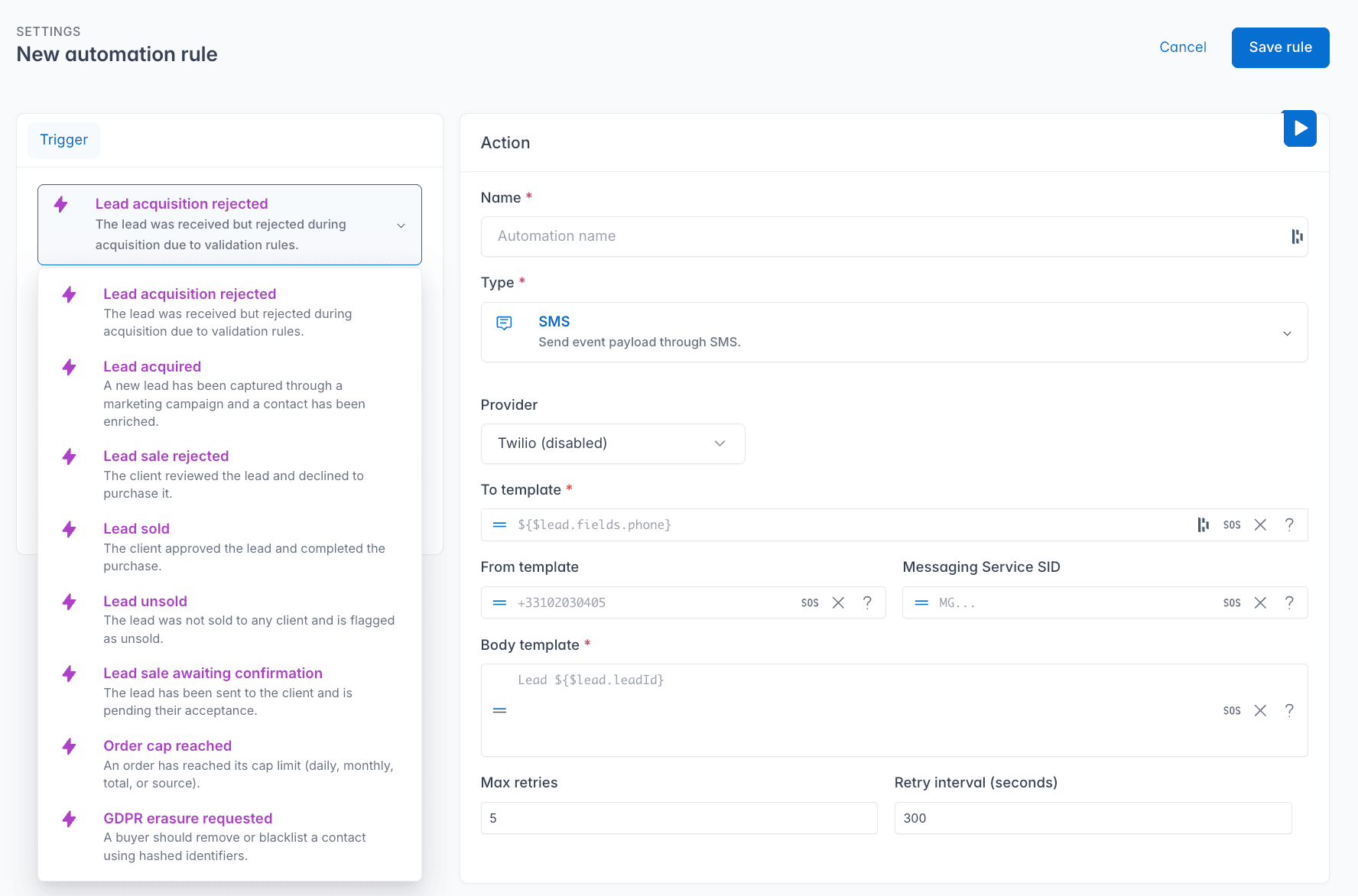Image resolution: width=1358 pixels, height=896 pixels.
Task: Select the Lead unsold trigger option
Action: 229,619
